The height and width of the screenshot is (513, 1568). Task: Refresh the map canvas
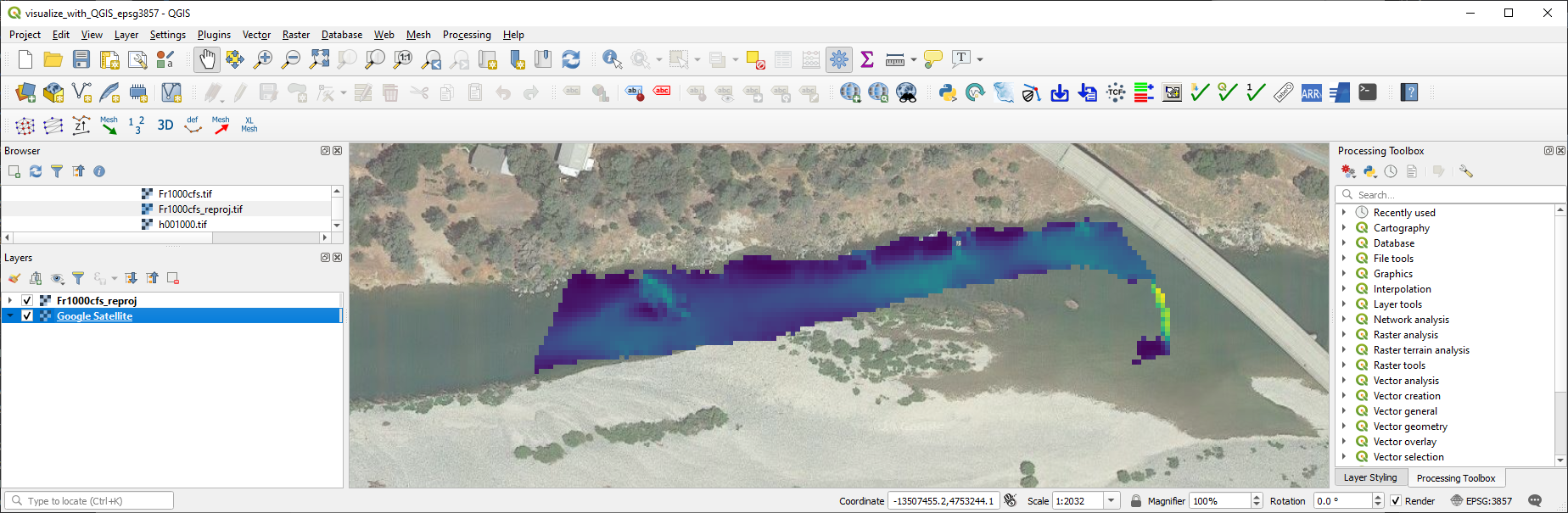pyautogui.click(x=571, y=59)
